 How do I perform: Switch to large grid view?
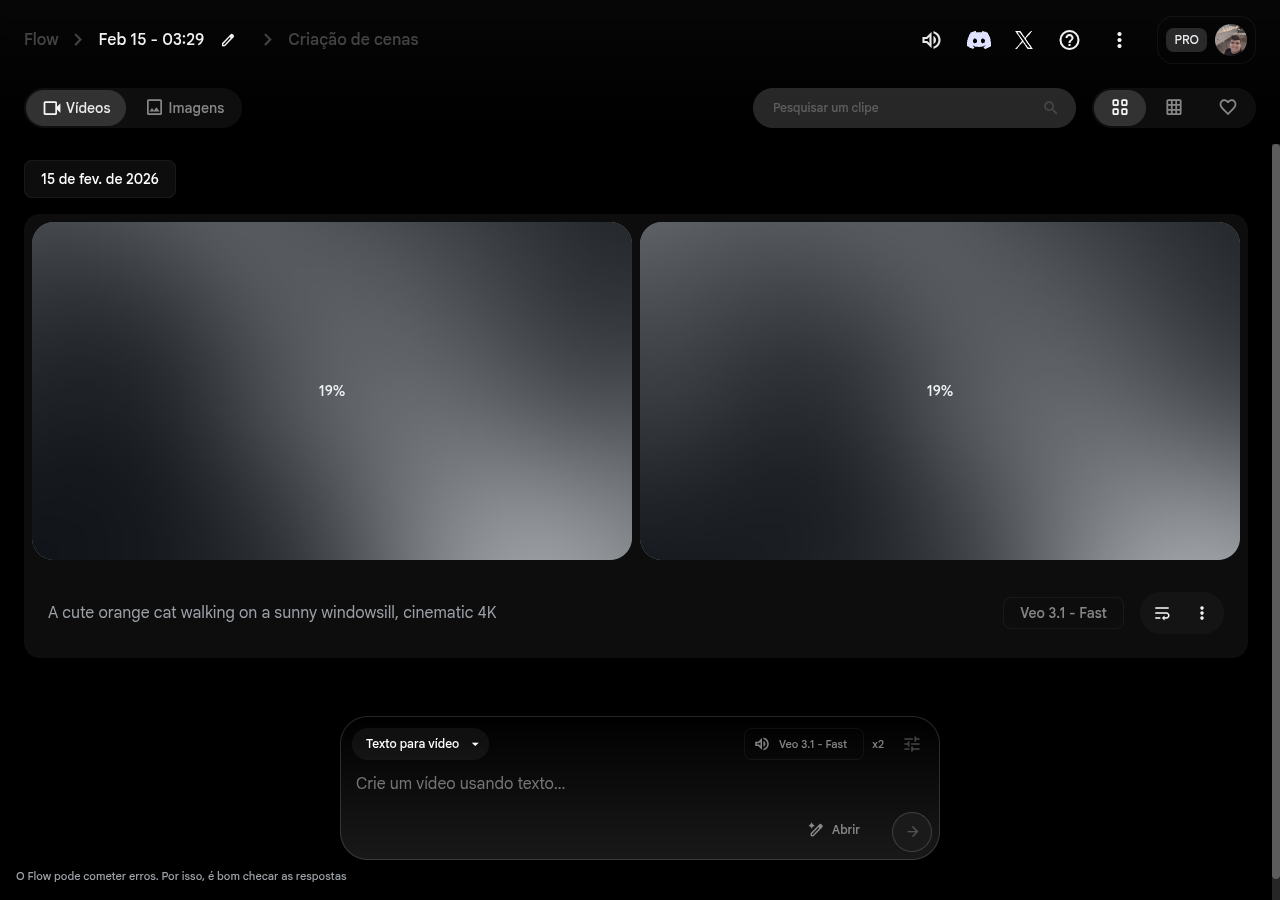[1120, 108]
